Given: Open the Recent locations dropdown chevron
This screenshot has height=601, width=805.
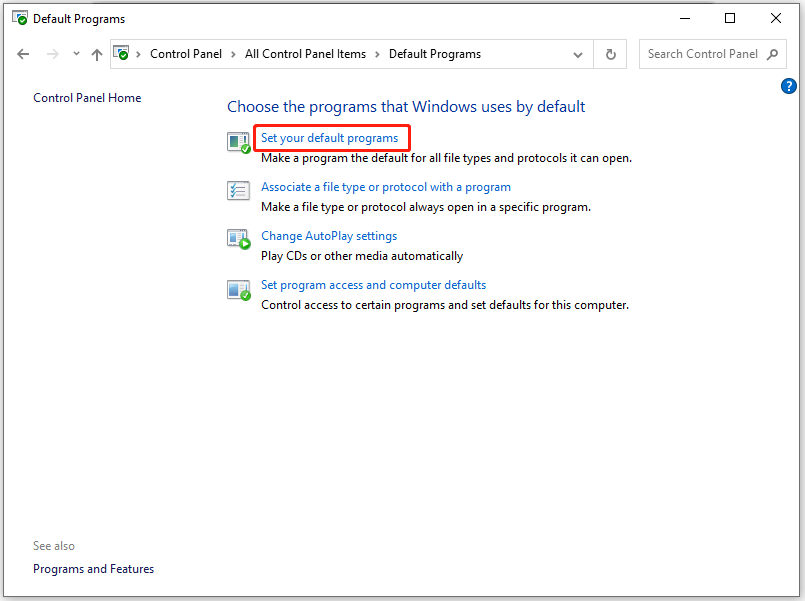Looking at the screenshot, I should (76, 53).
